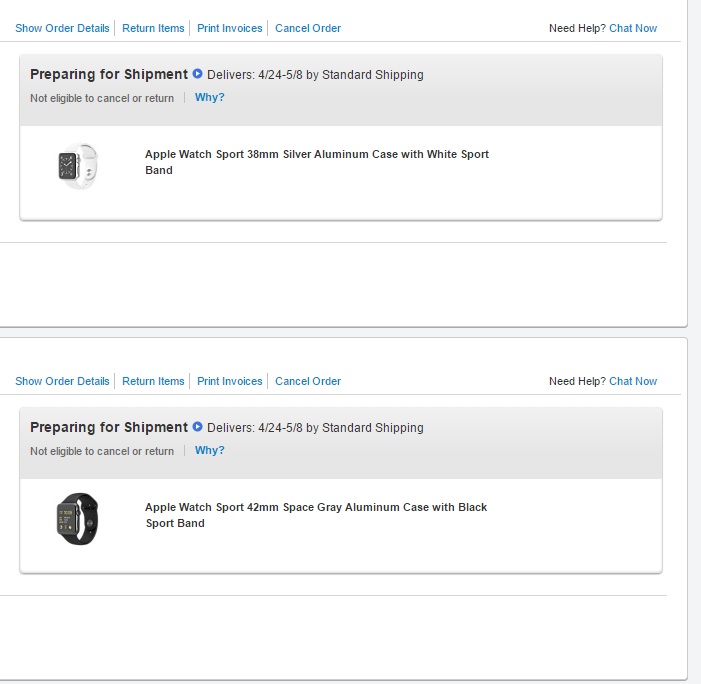Start Chat Now in the second order

point(633,381)
